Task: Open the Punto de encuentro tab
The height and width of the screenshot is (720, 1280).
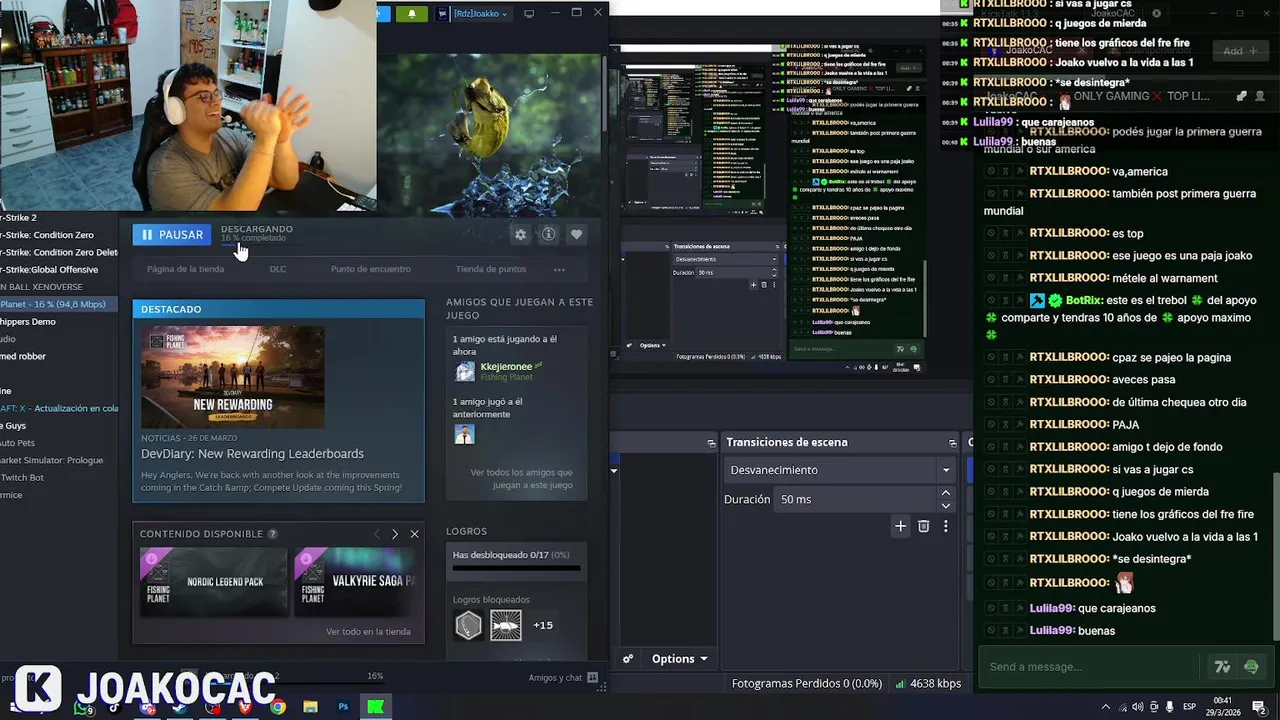Action: tap(371, 269)
